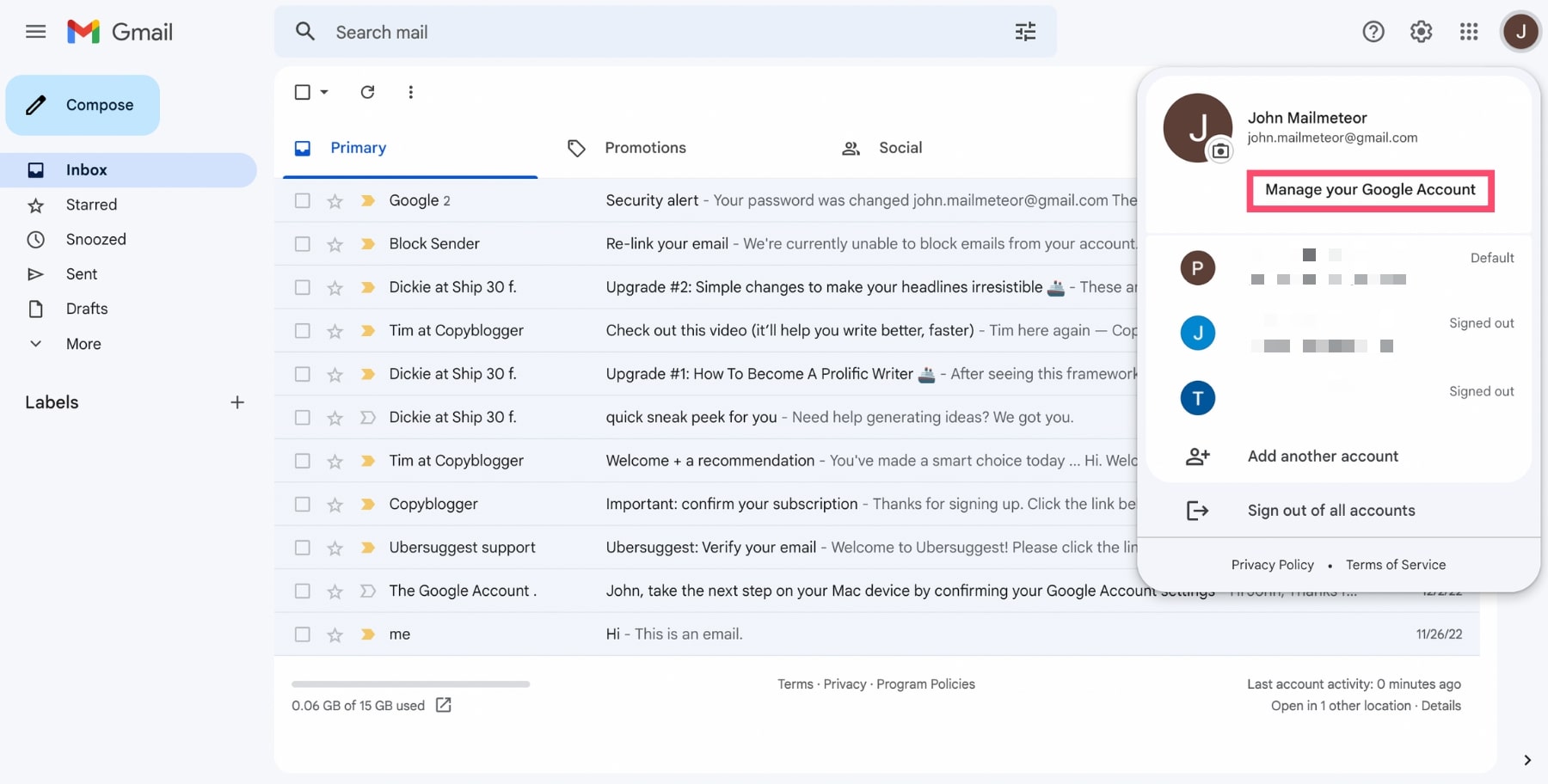Open the More options three-dot menu
Screen dimensions: 1548x784
coord(410,92)
